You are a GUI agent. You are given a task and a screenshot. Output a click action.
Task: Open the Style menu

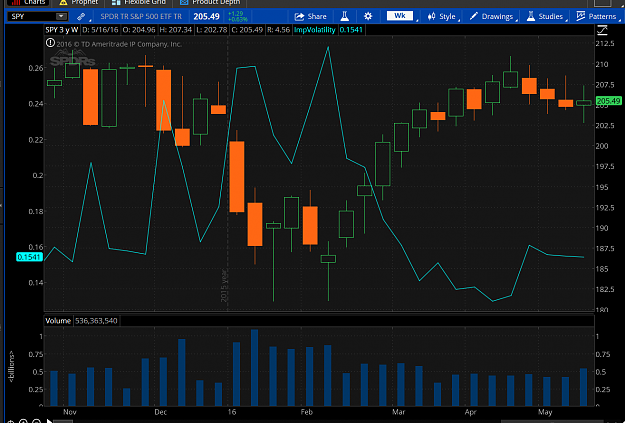(442, 16)
